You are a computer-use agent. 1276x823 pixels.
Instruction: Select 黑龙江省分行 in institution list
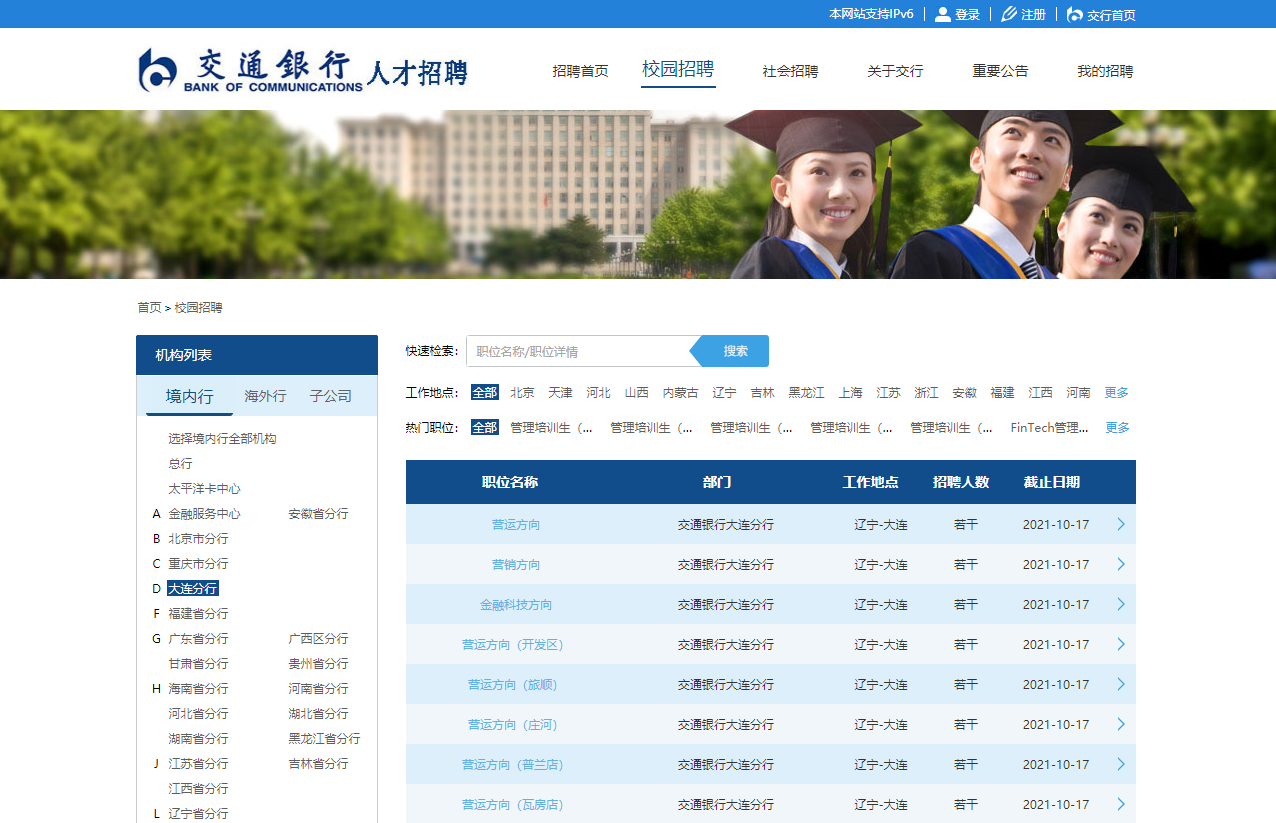[x=324, y=739]
